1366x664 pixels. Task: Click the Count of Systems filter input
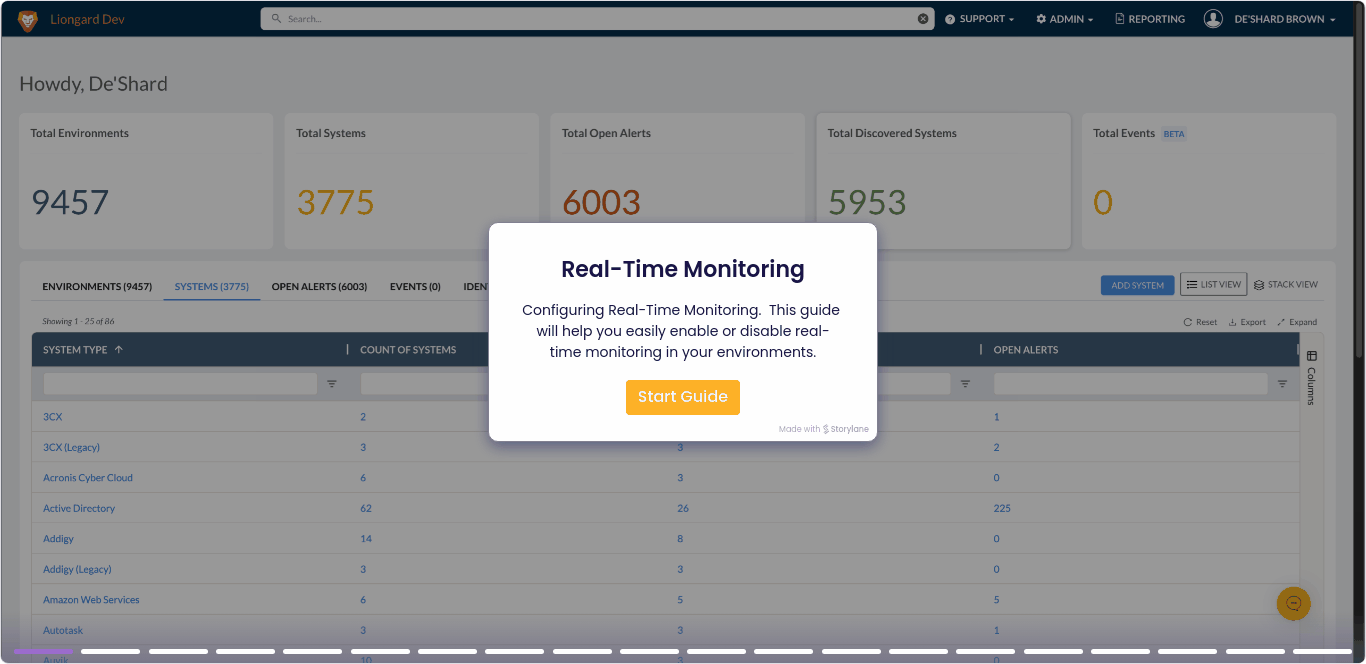[424, 383]
